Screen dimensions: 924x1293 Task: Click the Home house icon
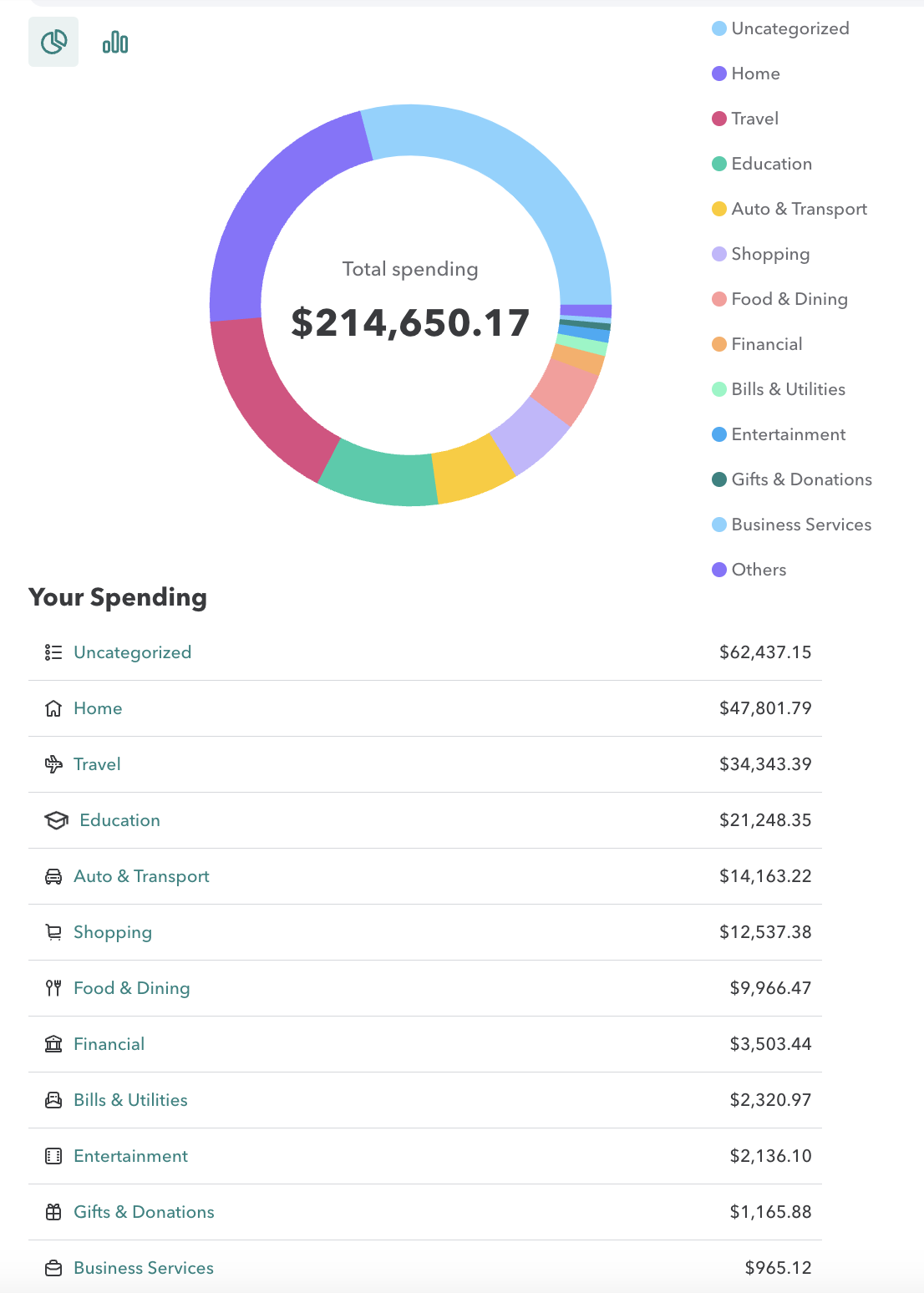click(x=53, y=708)
